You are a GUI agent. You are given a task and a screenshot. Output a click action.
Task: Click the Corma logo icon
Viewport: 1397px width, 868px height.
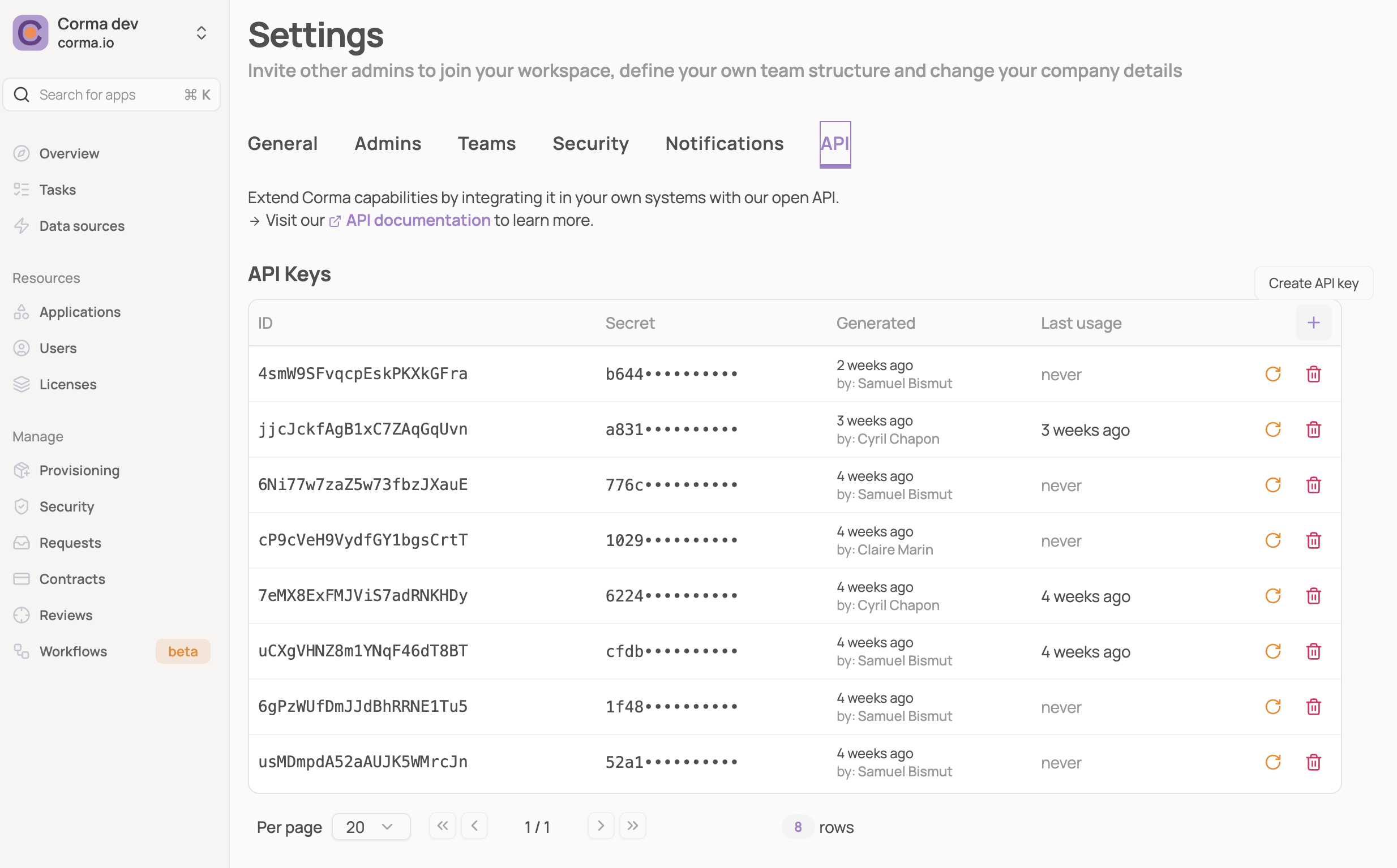coord(31,33)
